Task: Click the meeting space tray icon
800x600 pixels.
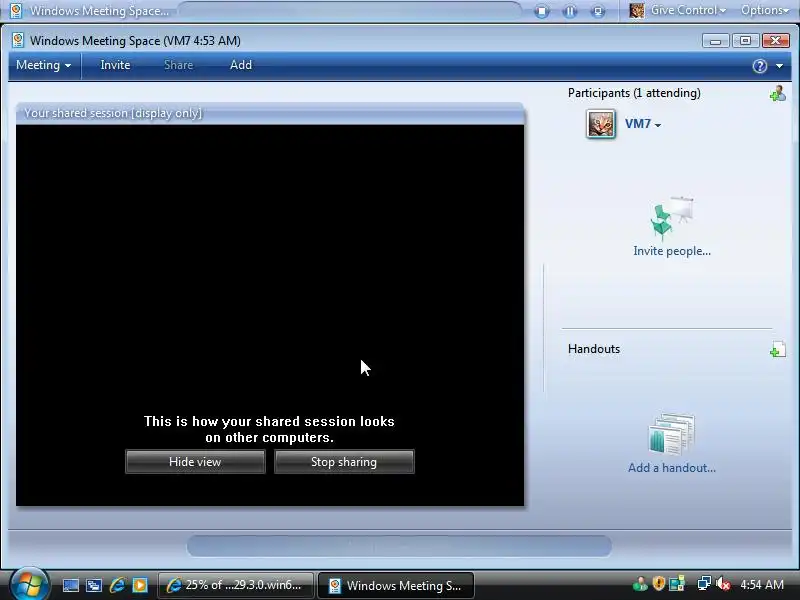Action: click(677, 584)
